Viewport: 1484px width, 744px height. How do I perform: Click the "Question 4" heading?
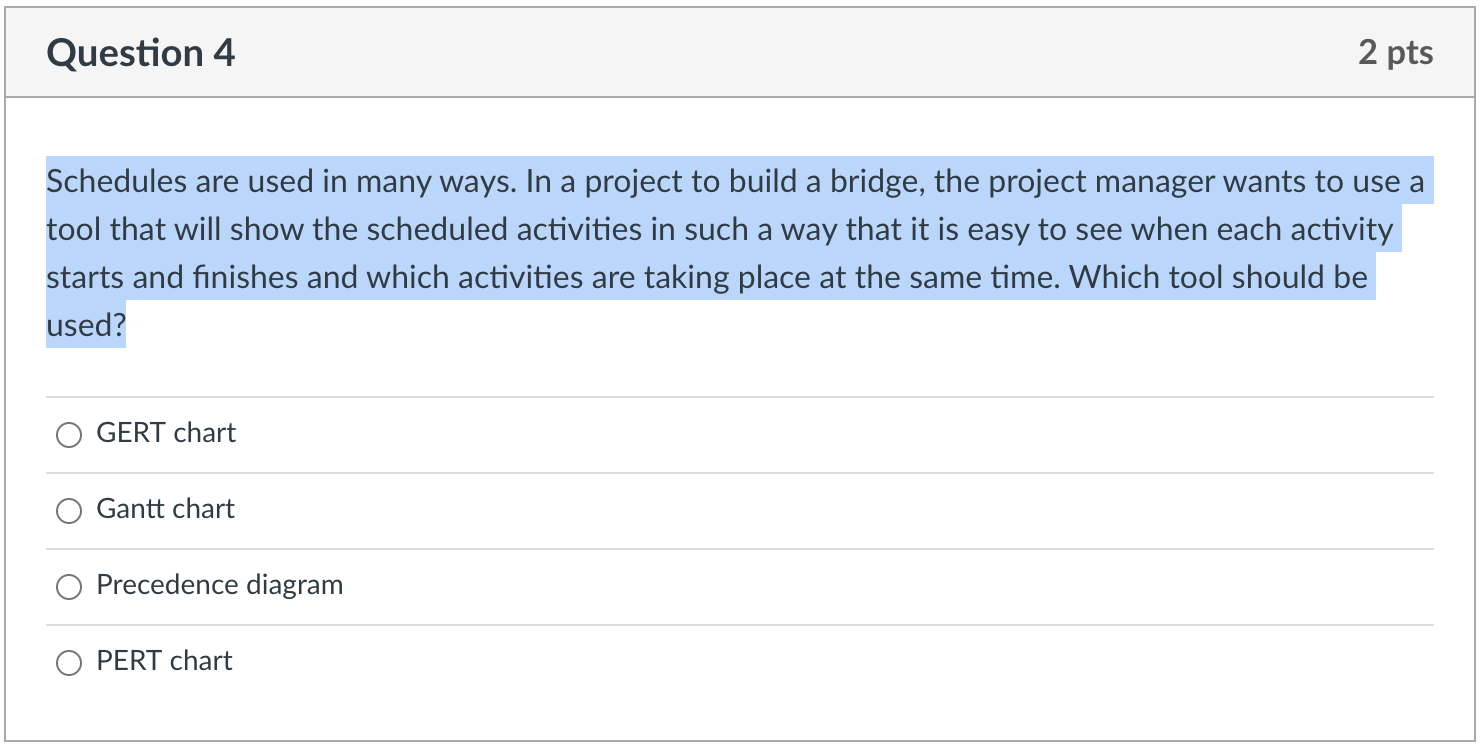[141, 53]
